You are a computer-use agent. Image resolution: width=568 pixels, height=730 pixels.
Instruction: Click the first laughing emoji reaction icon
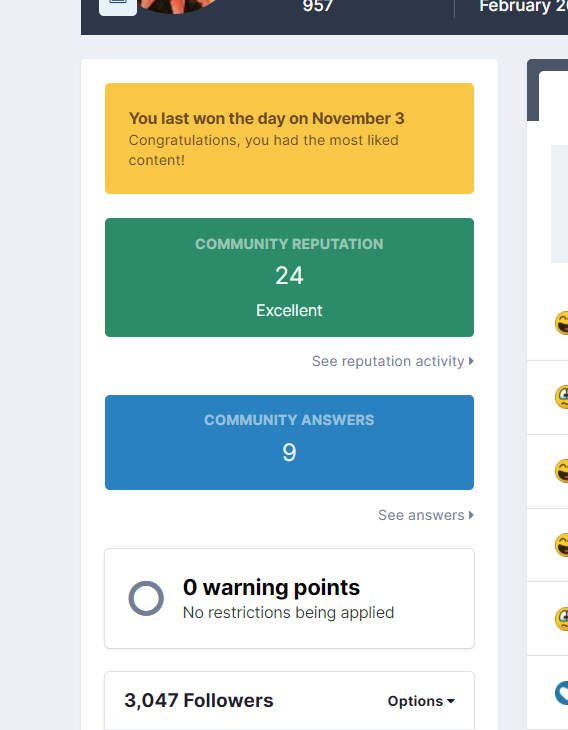(x=561, y=323)
